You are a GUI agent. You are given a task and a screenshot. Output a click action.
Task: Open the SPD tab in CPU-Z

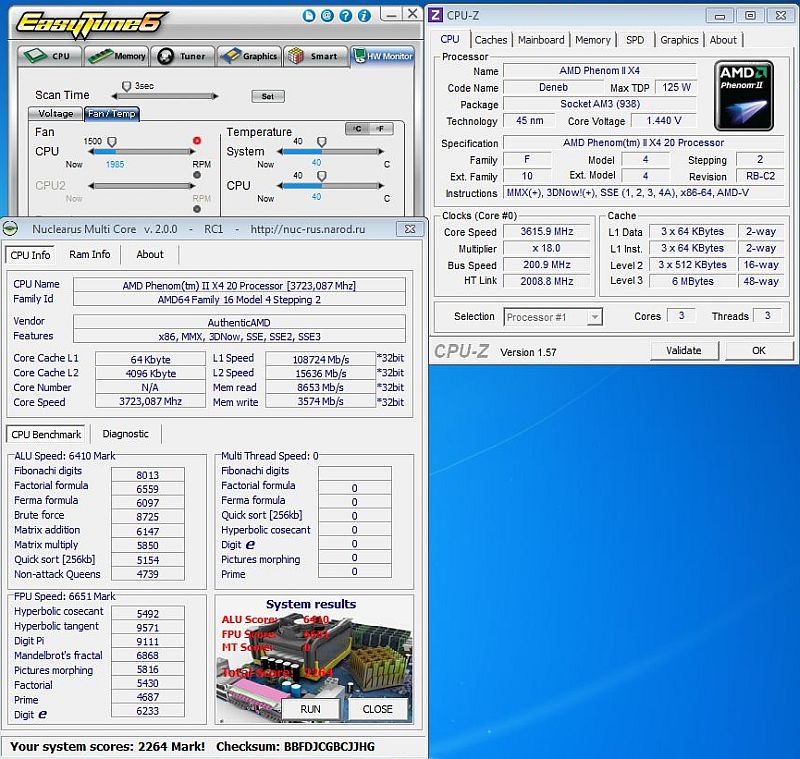(635, 40)
